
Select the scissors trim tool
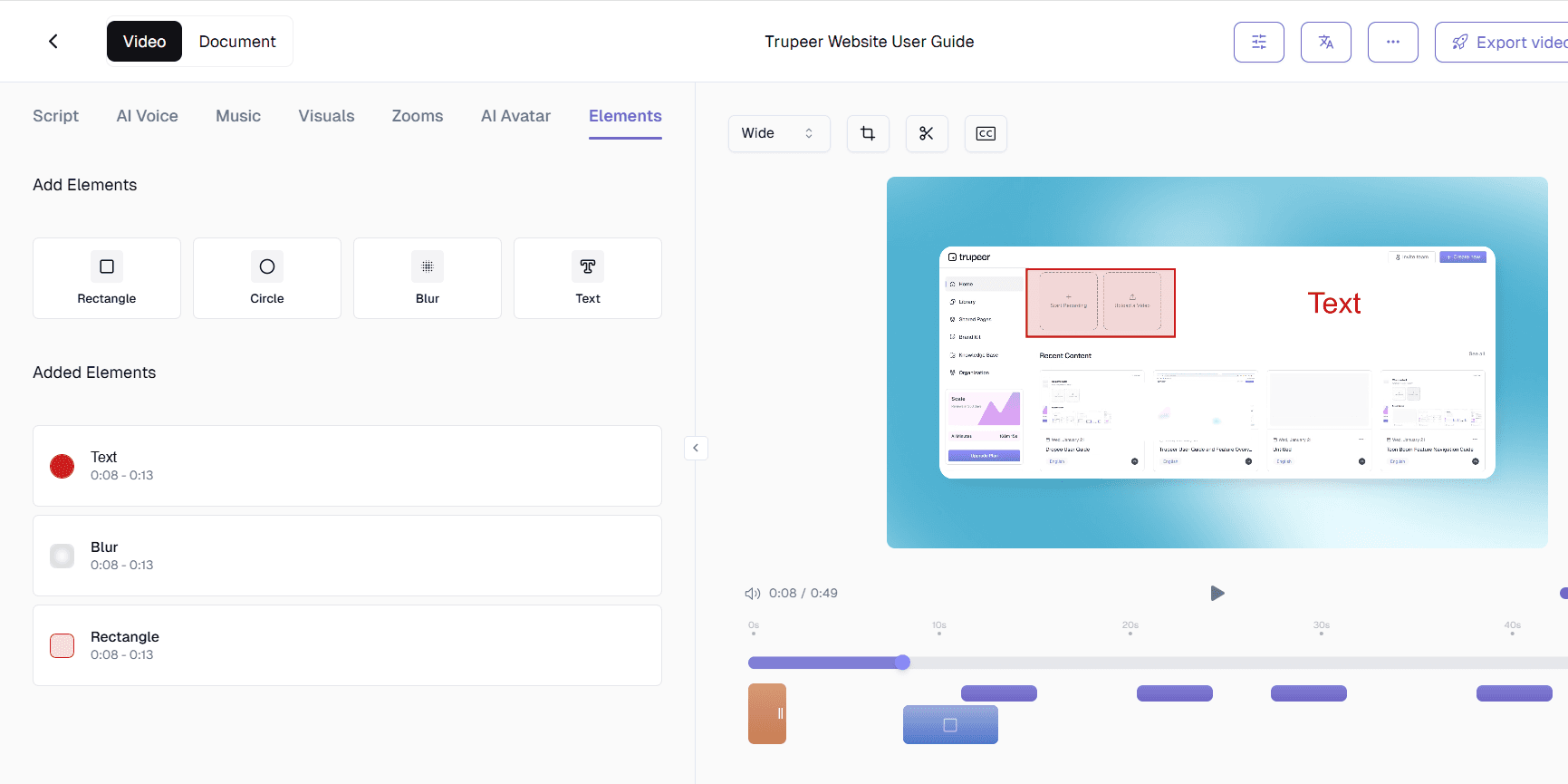pos(926,133)
